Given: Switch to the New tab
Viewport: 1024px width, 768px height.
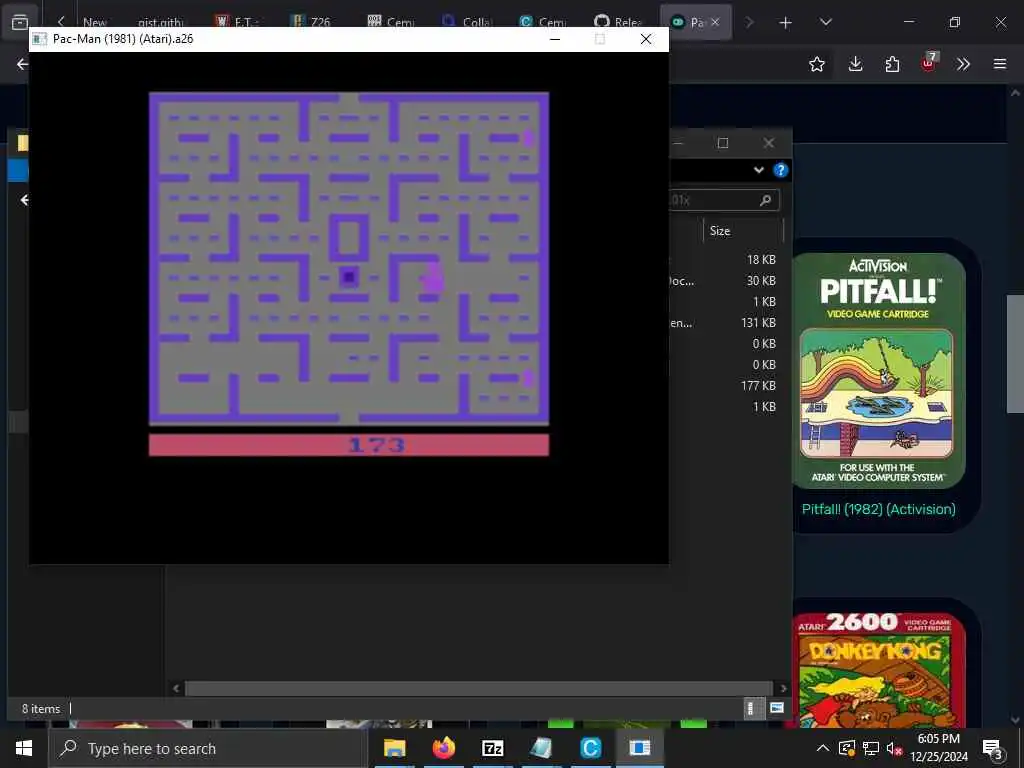Looking at the screenshot, I should click(x=93, y=22).
